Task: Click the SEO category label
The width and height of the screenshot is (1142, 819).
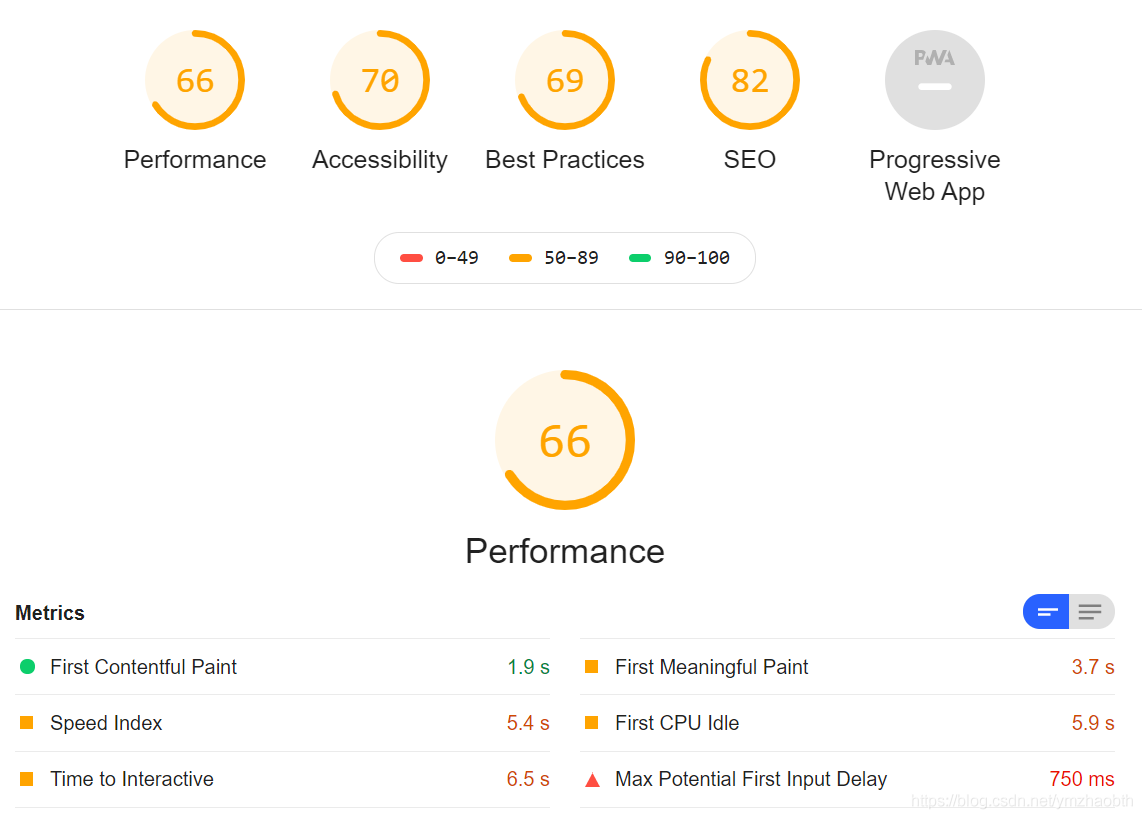Action: tap(749, 159)
